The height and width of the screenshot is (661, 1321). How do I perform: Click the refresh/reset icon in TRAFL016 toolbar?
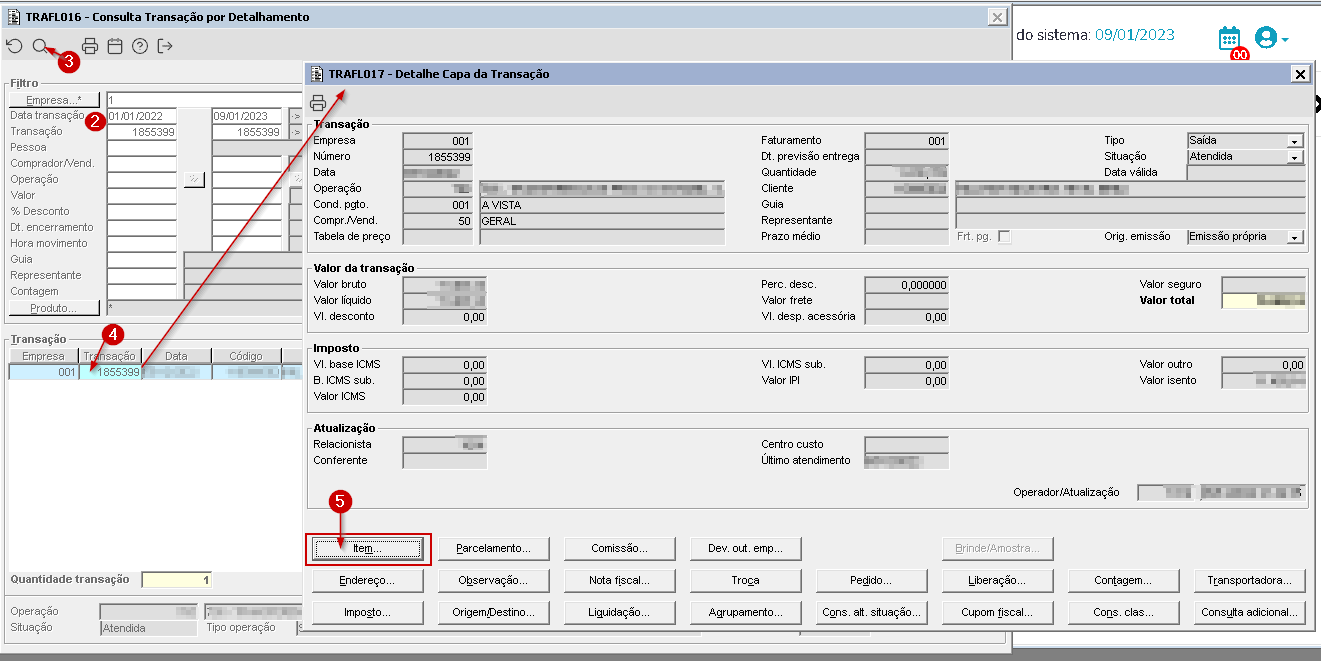14,46
